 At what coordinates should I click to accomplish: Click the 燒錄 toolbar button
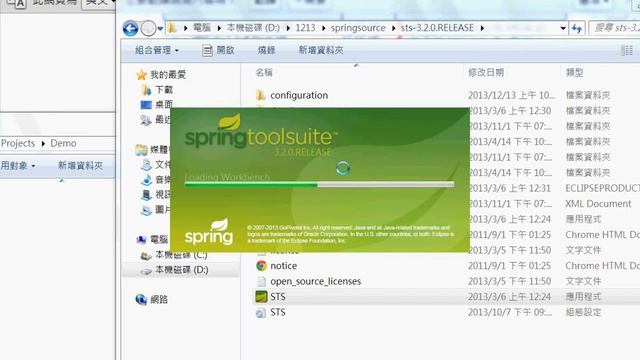[x=266, y=50]
